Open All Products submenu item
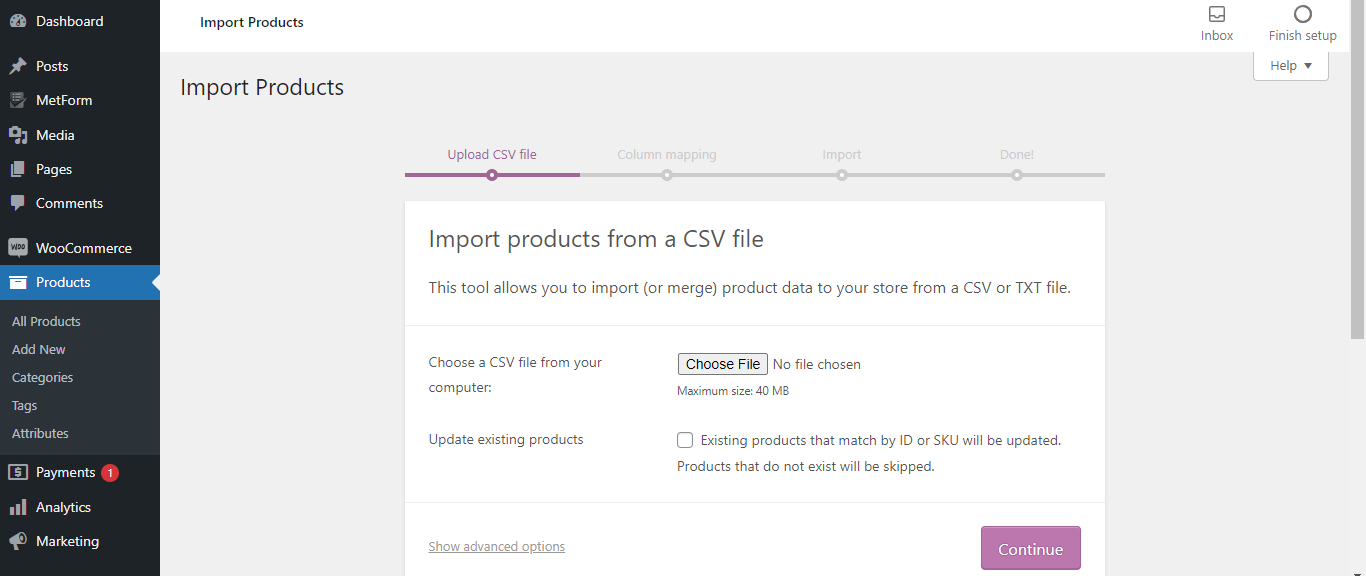This screenshot has width=1366, height=576. pos(46,321)
